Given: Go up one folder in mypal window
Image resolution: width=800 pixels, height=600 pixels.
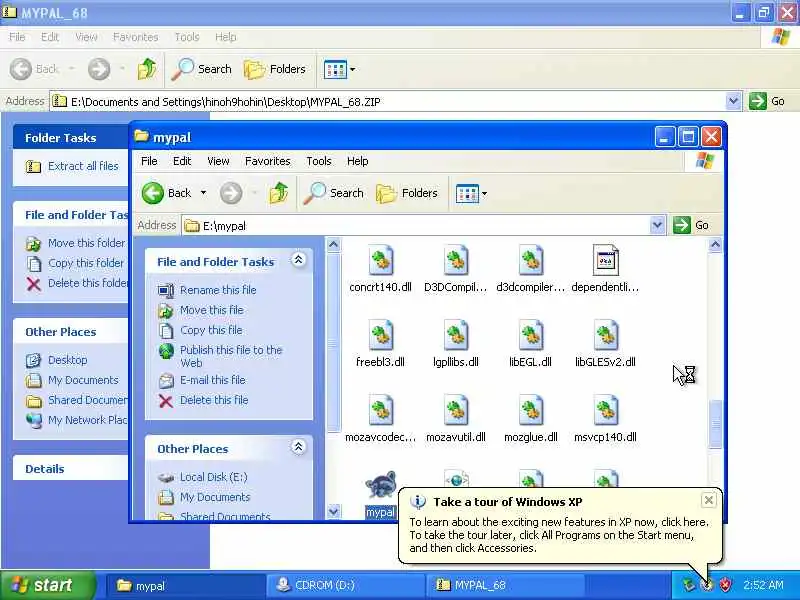Looking at the screenshot, I should (279, 193).
